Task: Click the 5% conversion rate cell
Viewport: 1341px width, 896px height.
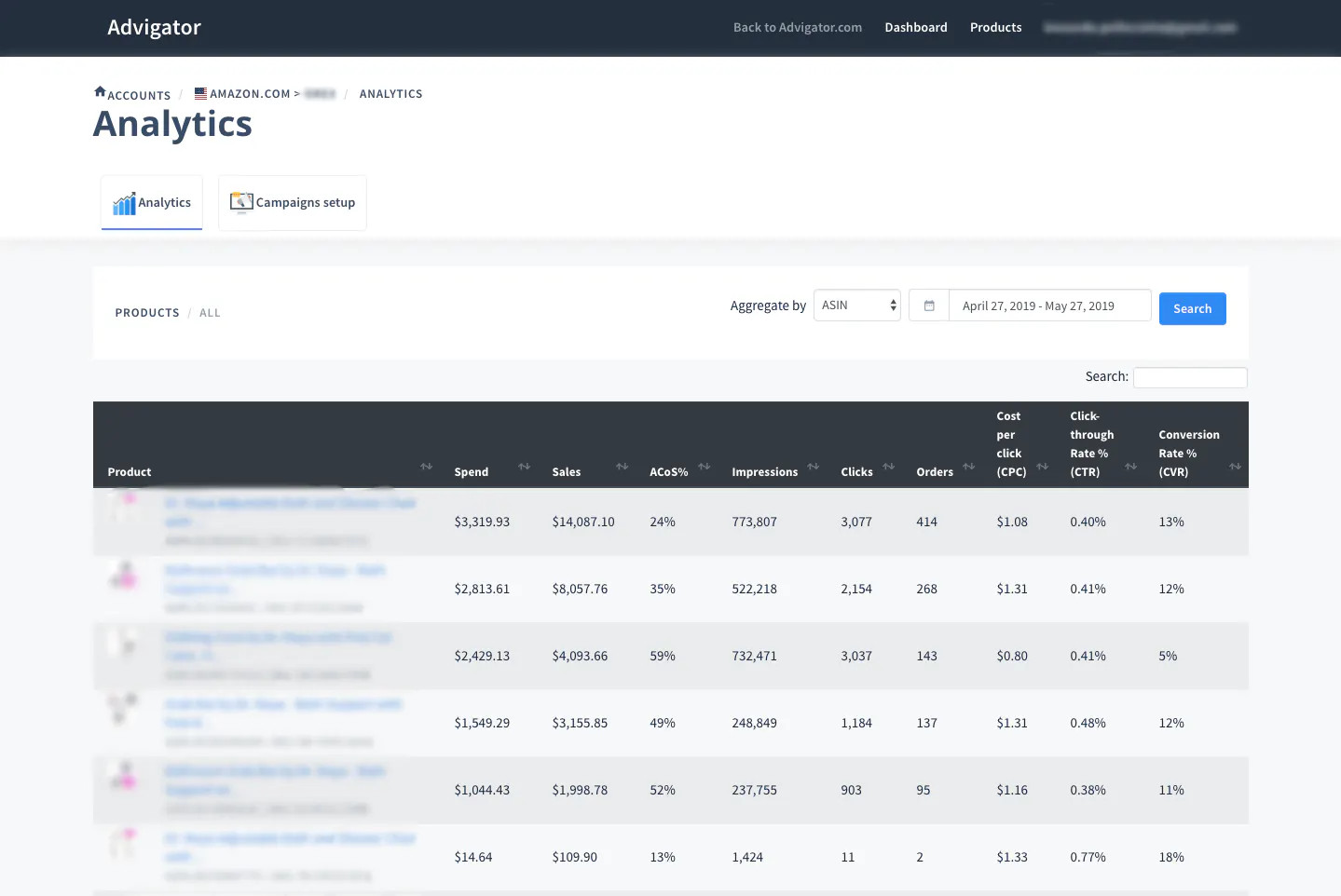Action: click(x=1169, y=657)
